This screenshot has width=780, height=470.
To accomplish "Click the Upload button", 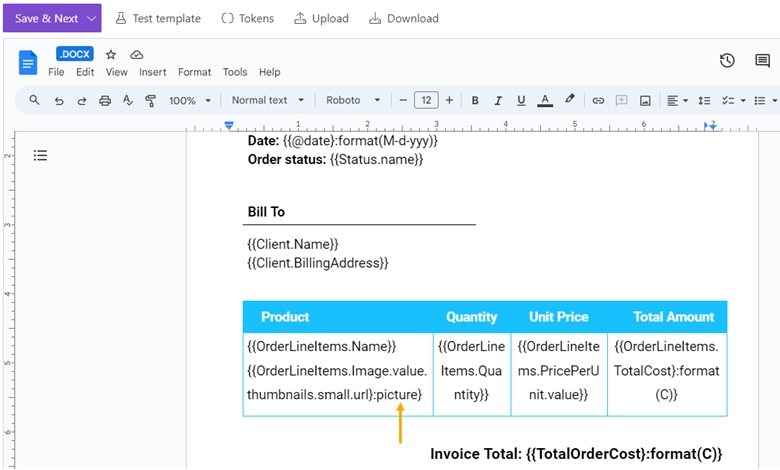I will tap(321, 19).
